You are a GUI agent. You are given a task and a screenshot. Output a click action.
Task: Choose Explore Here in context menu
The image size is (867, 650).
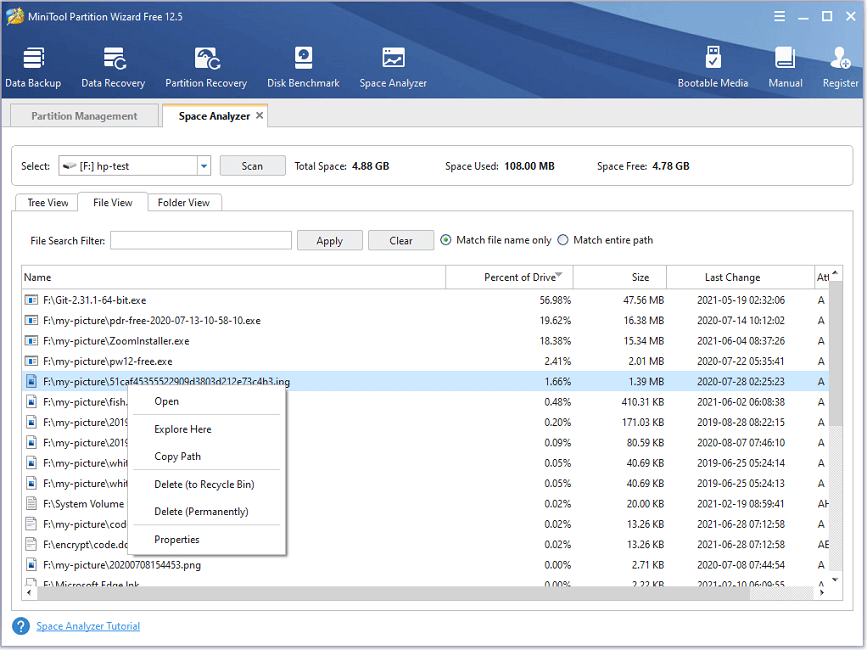(207, 429)
